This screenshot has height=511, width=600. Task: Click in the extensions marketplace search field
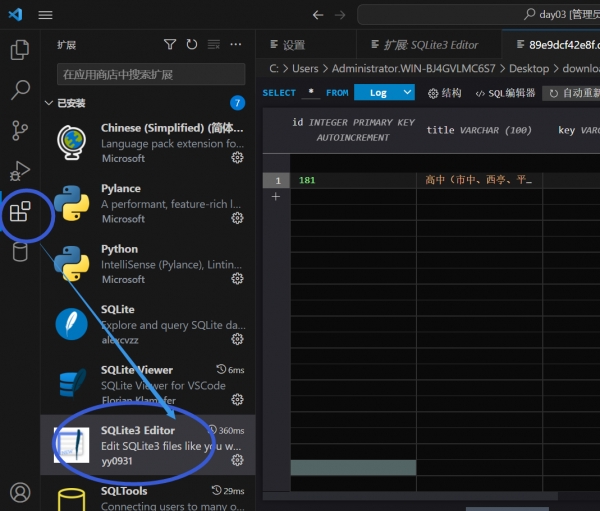151,74
